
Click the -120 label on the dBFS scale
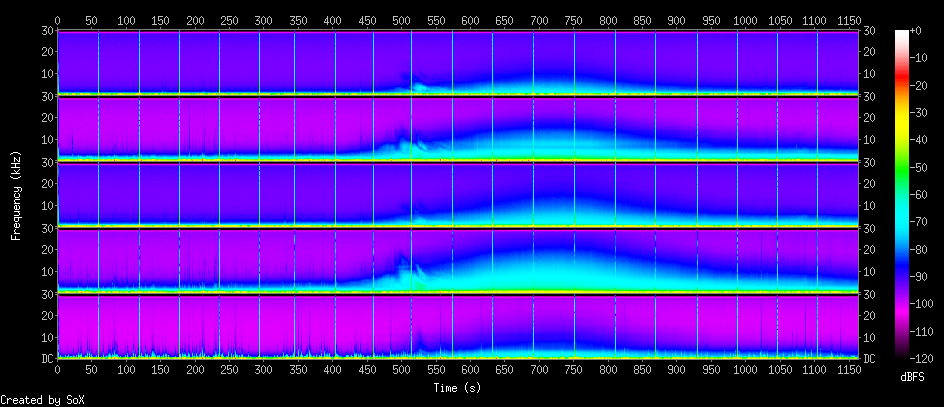coord(924,358)
